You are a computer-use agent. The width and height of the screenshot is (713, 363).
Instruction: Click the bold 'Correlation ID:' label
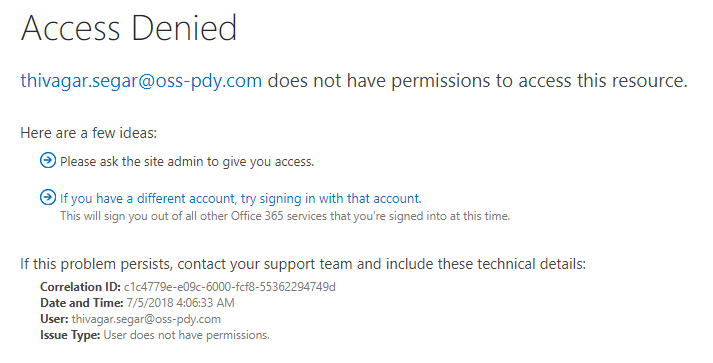pos(80,287)
